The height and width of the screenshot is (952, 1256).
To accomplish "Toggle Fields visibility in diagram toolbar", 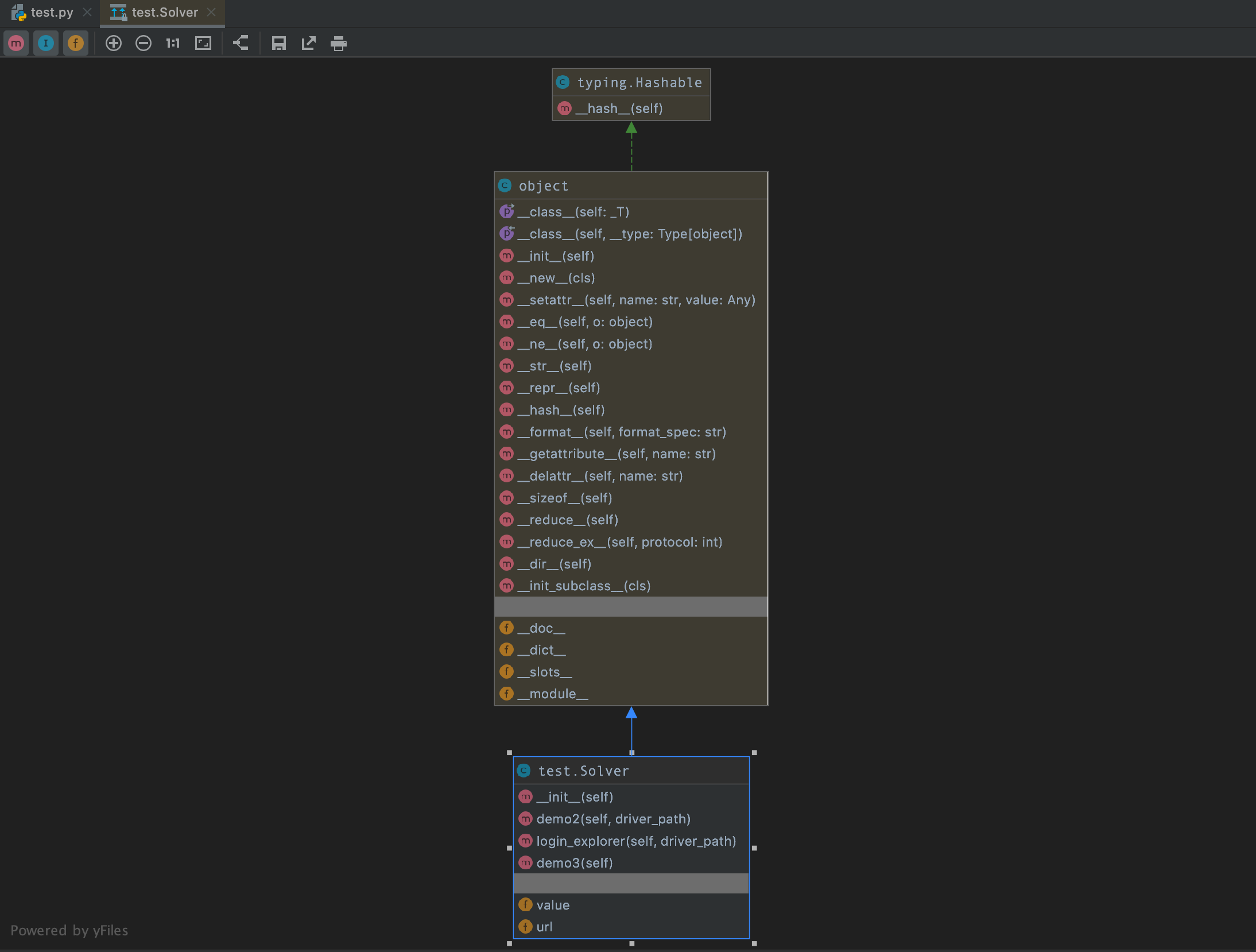I will click(76, 43).
